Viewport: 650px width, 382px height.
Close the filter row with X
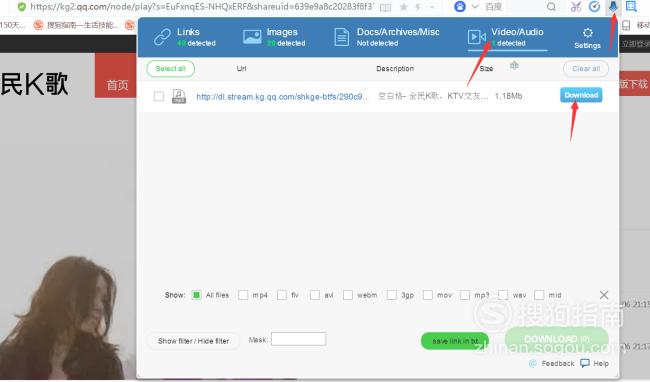[604, 295]
